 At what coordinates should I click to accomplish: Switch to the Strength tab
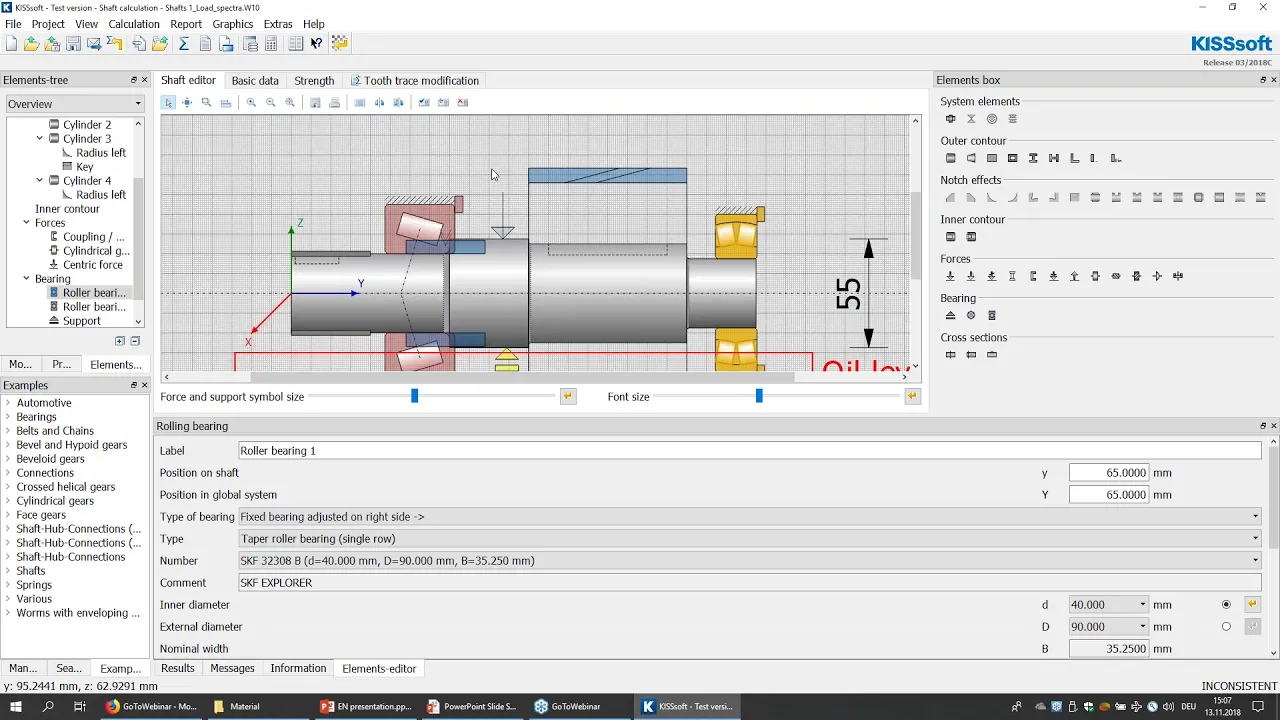click(x=314, y=81)
